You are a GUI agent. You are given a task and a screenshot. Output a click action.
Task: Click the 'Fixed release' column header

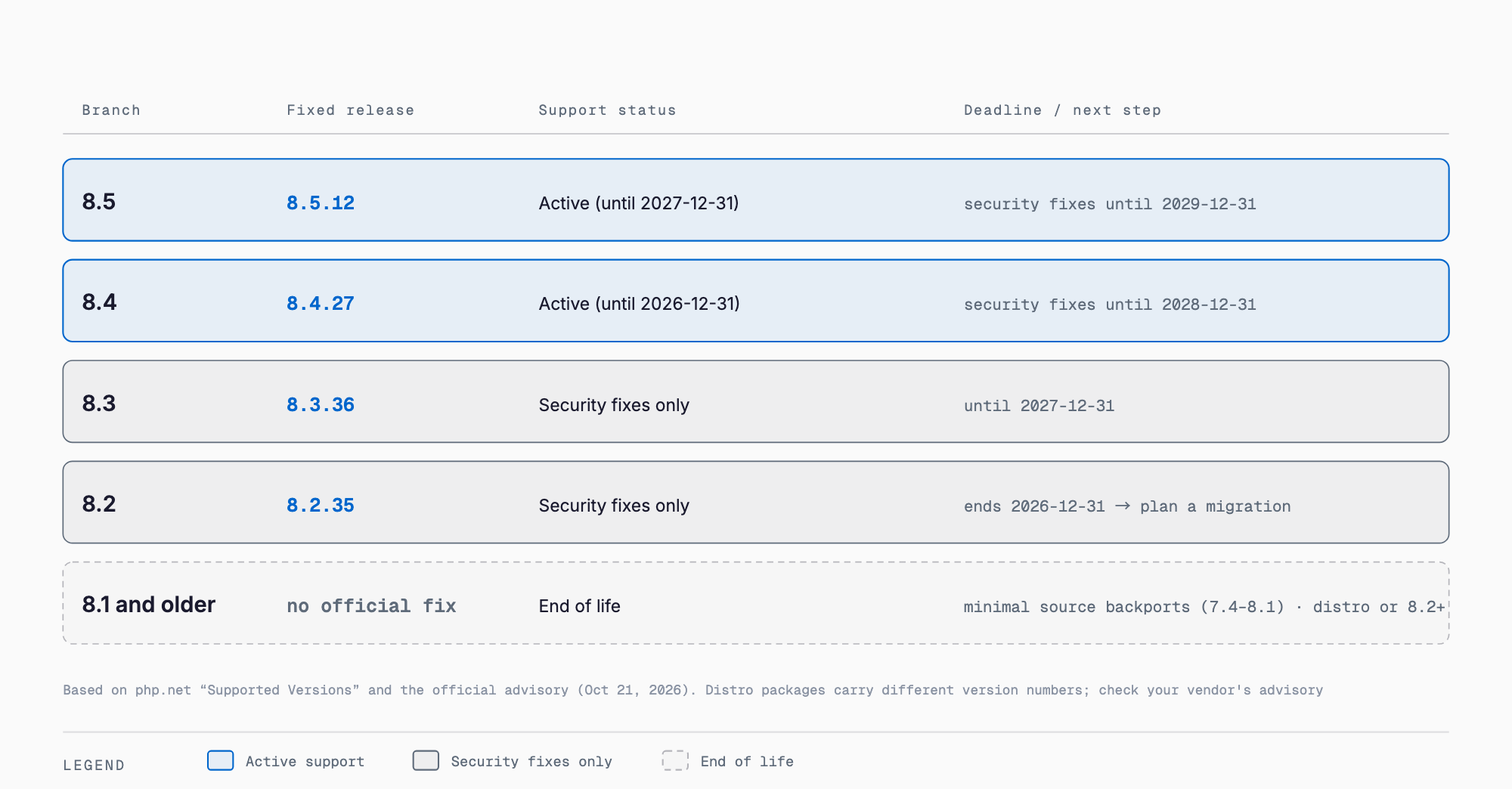coord(350,110)
